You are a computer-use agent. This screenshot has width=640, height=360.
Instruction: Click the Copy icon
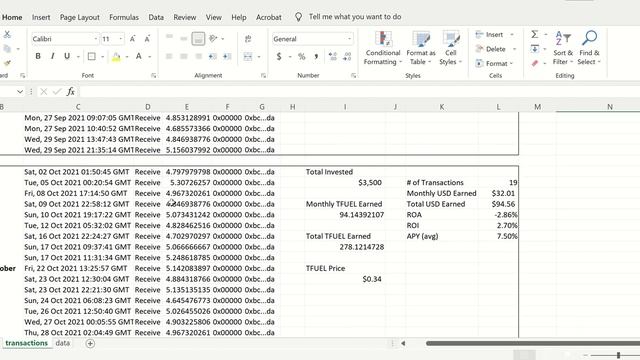click(x=7, y=49)
